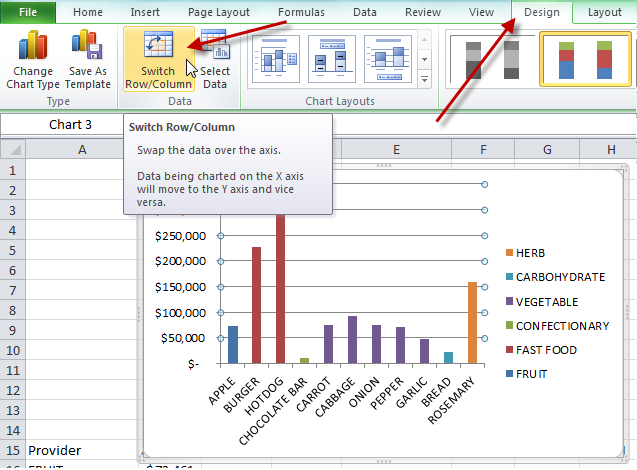This screenshot has width=637, height=470.
Task: Select row 15 header
Action: pyautogui.click(x=13, y=450)
